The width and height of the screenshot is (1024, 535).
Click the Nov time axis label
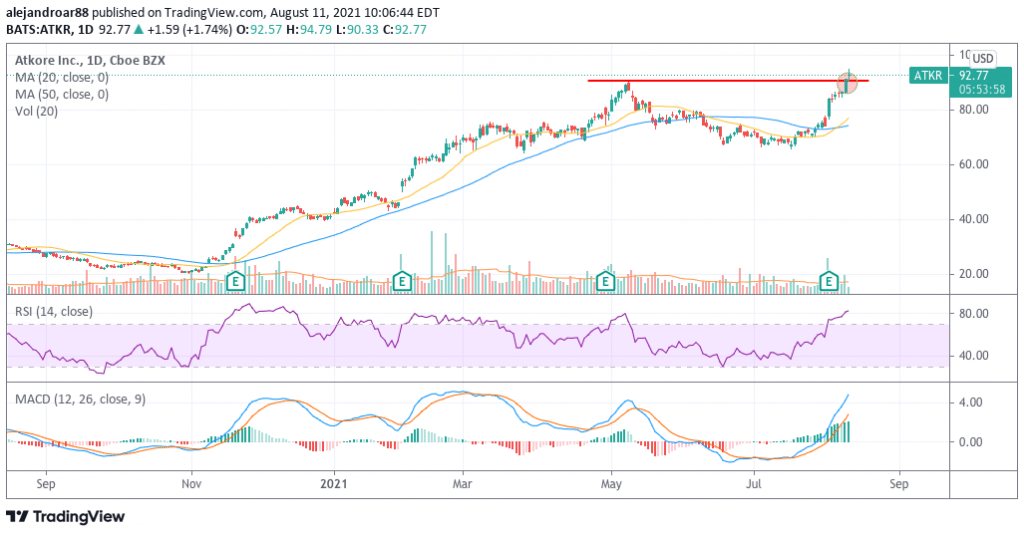click(x=191, y=484)
